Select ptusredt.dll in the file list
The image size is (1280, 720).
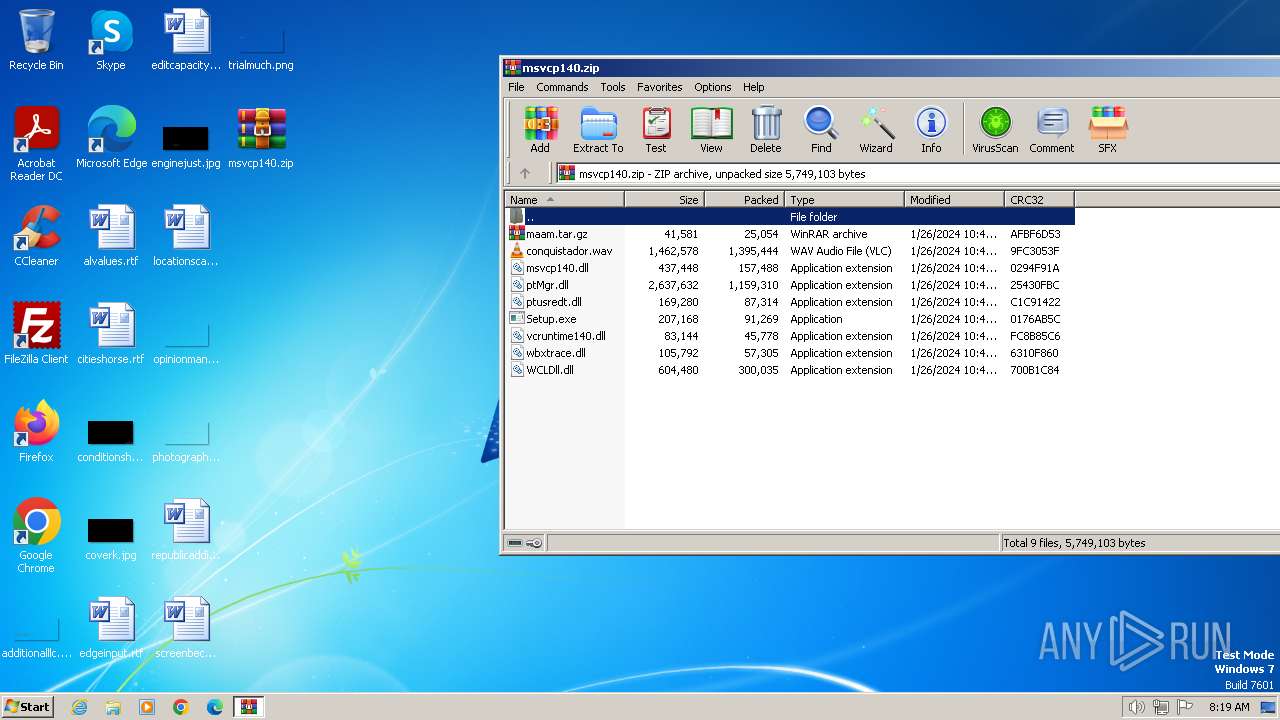point(790,302)
